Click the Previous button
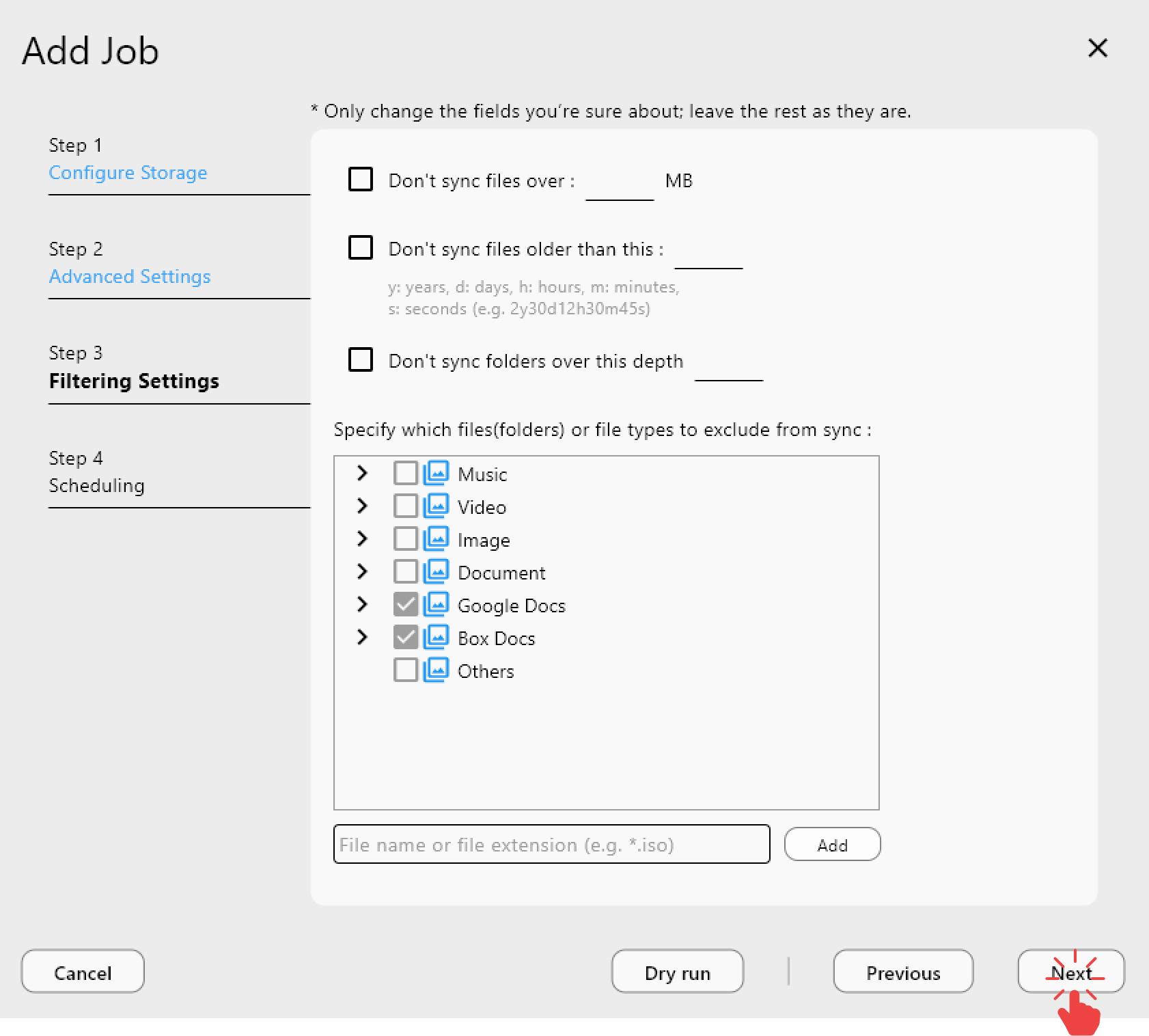Viewport: 1149px width, 1036px height. [x=902, y=972]
